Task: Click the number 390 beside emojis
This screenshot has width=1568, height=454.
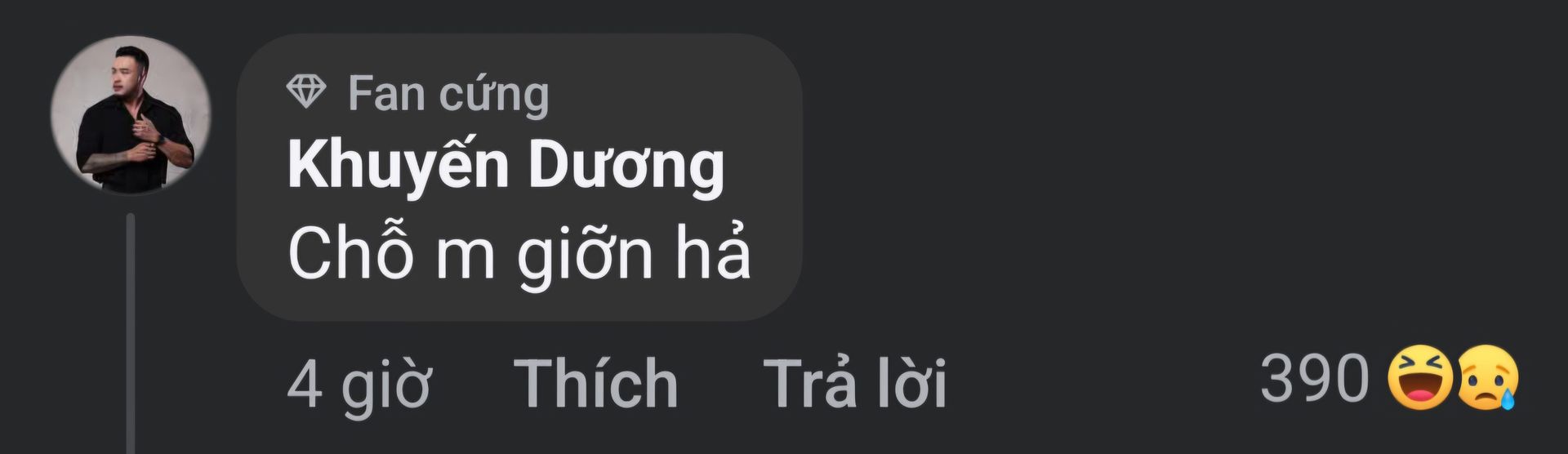Action: [x=1314, y=378]
